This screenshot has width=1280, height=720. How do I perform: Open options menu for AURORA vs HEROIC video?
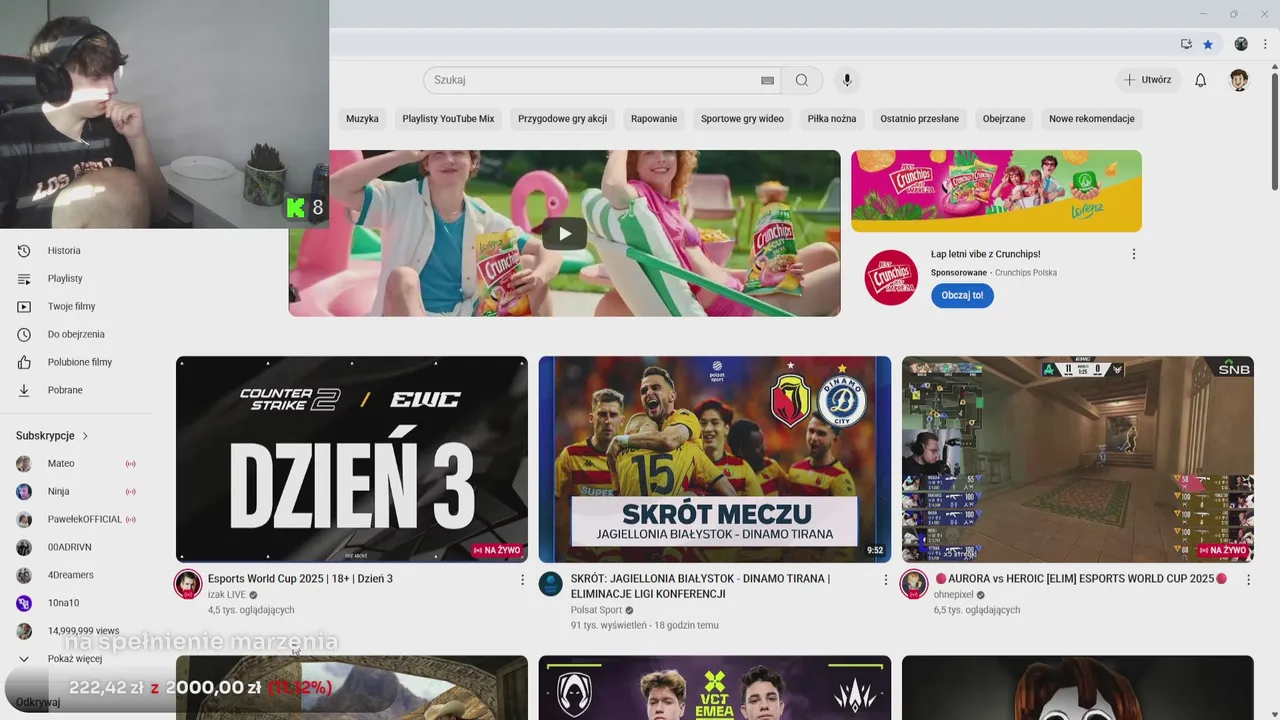click(1248, 579)
